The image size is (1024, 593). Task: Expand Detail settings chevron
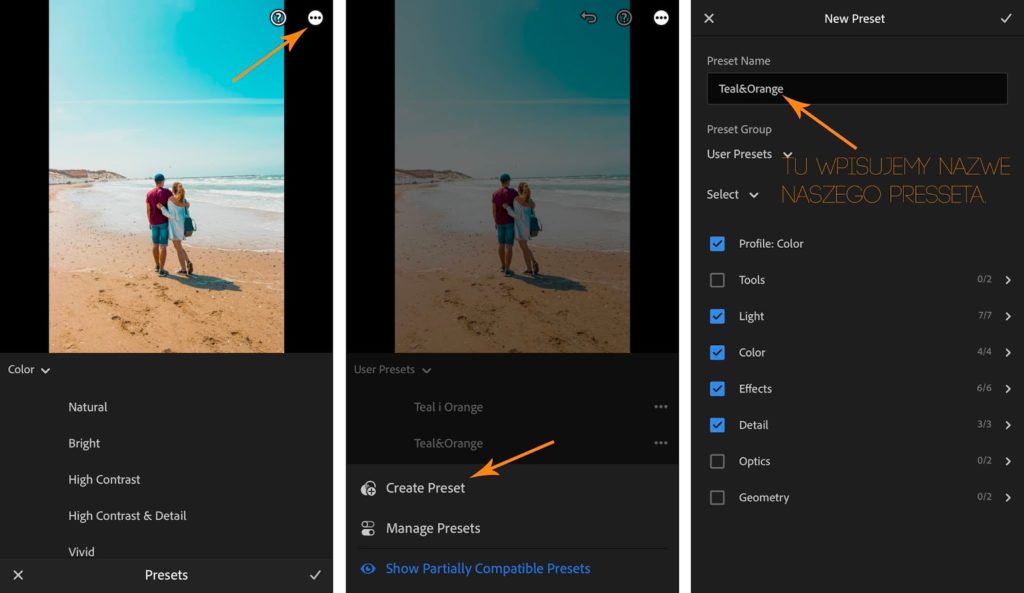coord(1008,425)
